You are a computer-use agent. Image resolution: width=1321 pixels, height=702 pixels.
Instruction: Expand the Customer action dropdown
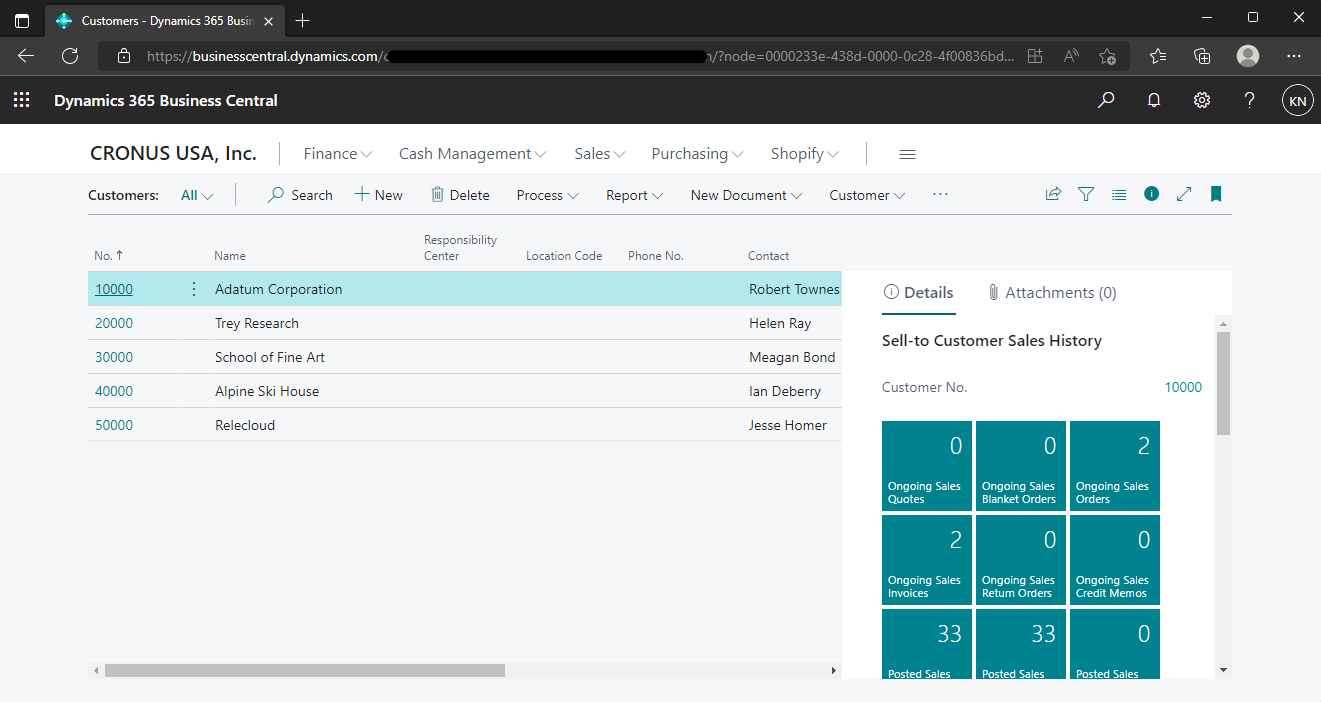coord(868,195)
